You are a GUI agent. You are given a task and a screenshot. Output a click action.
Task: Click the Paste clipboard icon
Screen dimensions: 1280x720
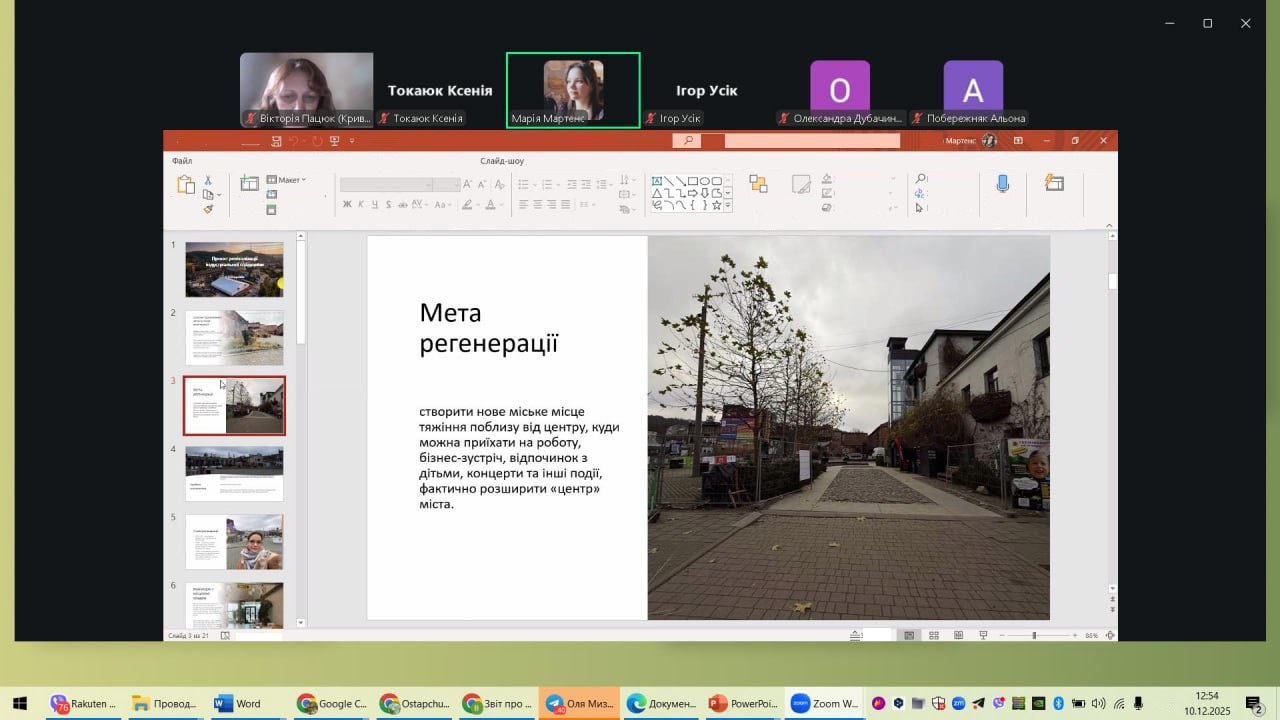pyautogui.click(x=186, y=185)
